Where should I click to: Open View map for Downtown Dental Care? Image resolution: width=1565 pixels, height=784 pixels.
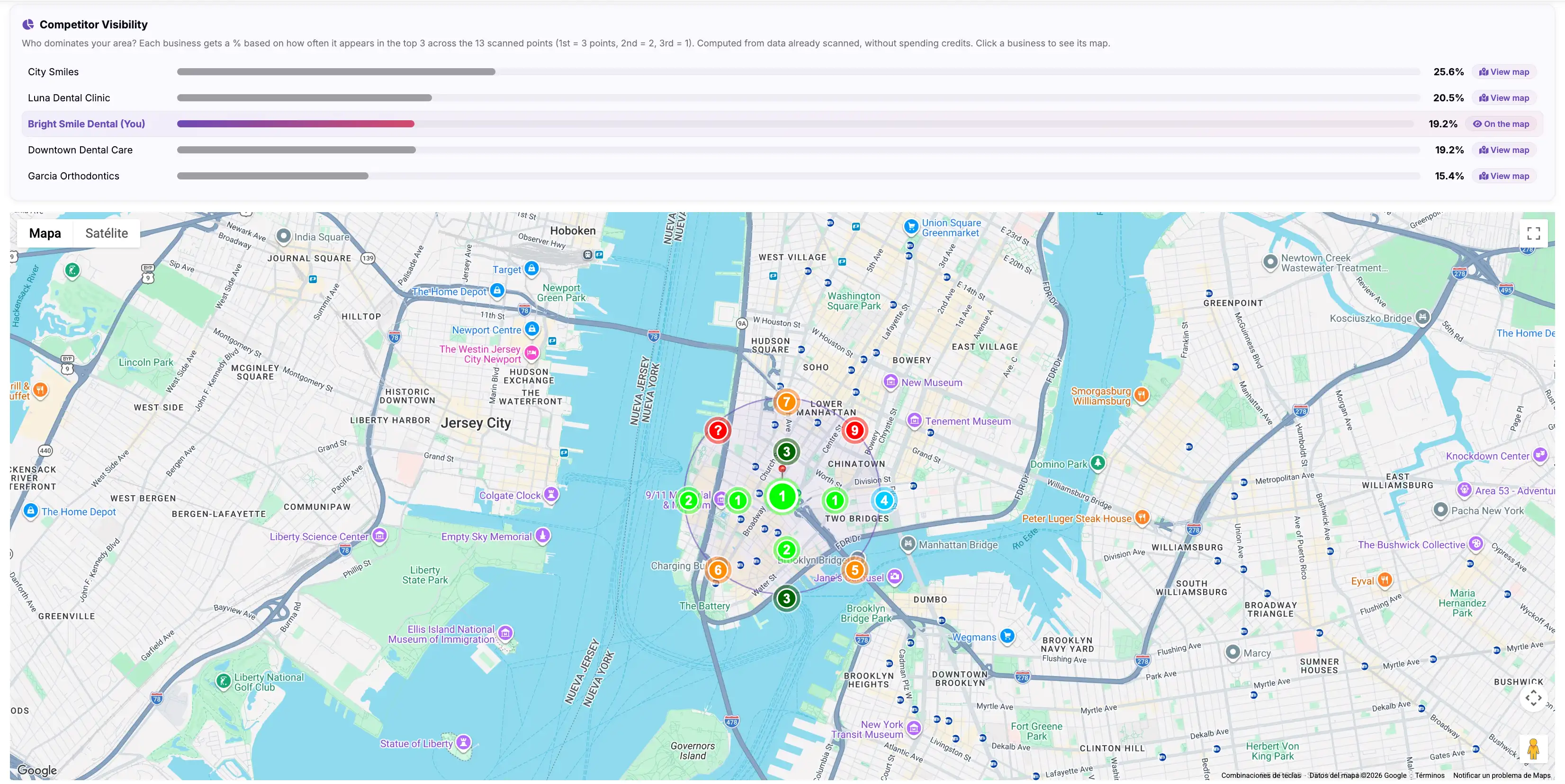point(1503,150)
